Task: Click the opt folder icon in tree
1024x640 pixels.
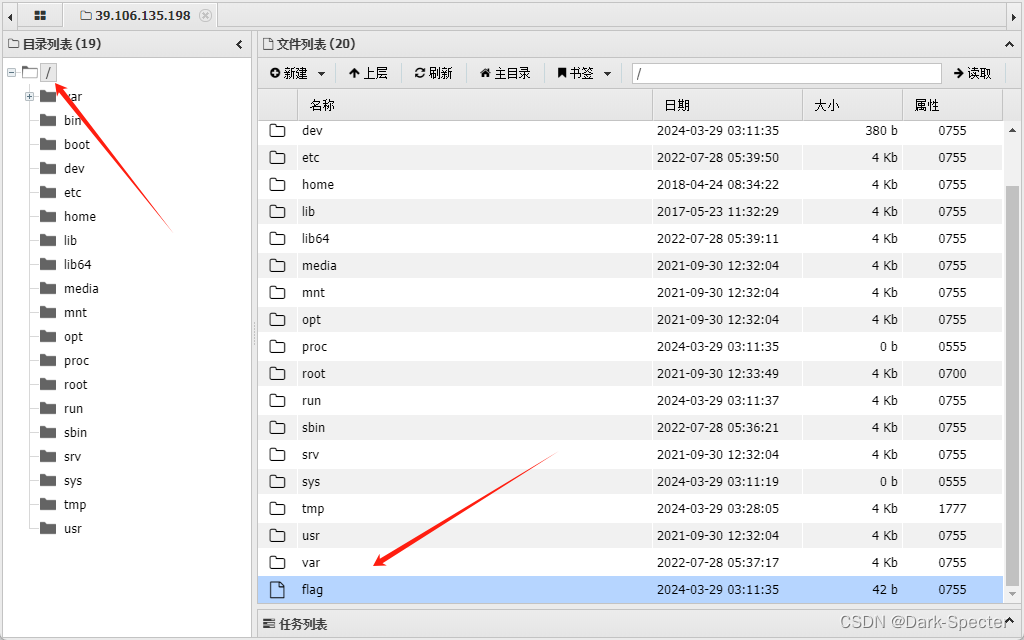Action: [48, 336]
